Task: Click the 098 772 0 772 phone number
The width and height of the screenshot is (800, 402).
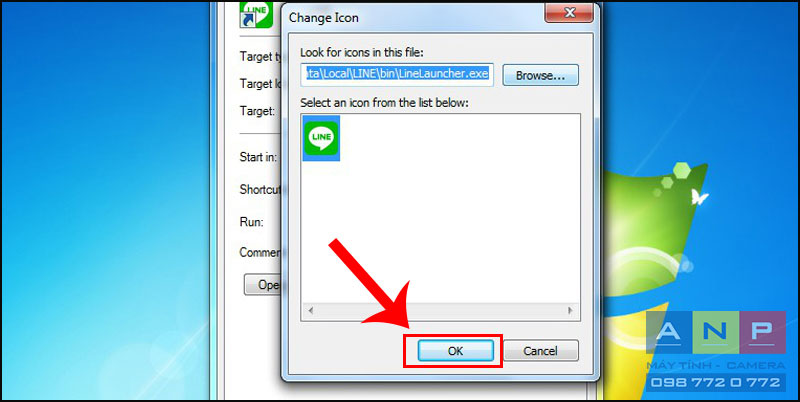Action: (716, 382)
